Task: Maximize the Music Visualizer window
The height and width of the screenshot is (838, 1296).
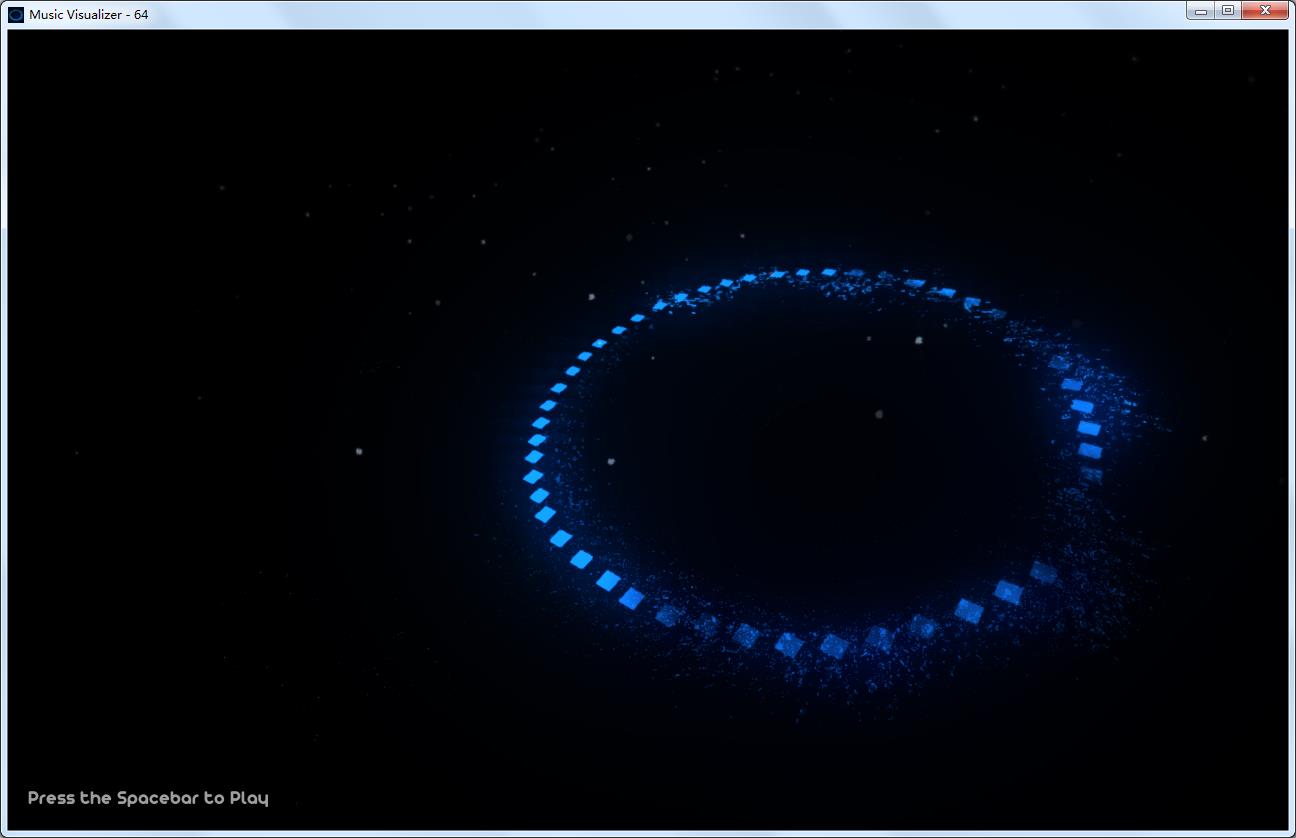Action: point(1227,11)
